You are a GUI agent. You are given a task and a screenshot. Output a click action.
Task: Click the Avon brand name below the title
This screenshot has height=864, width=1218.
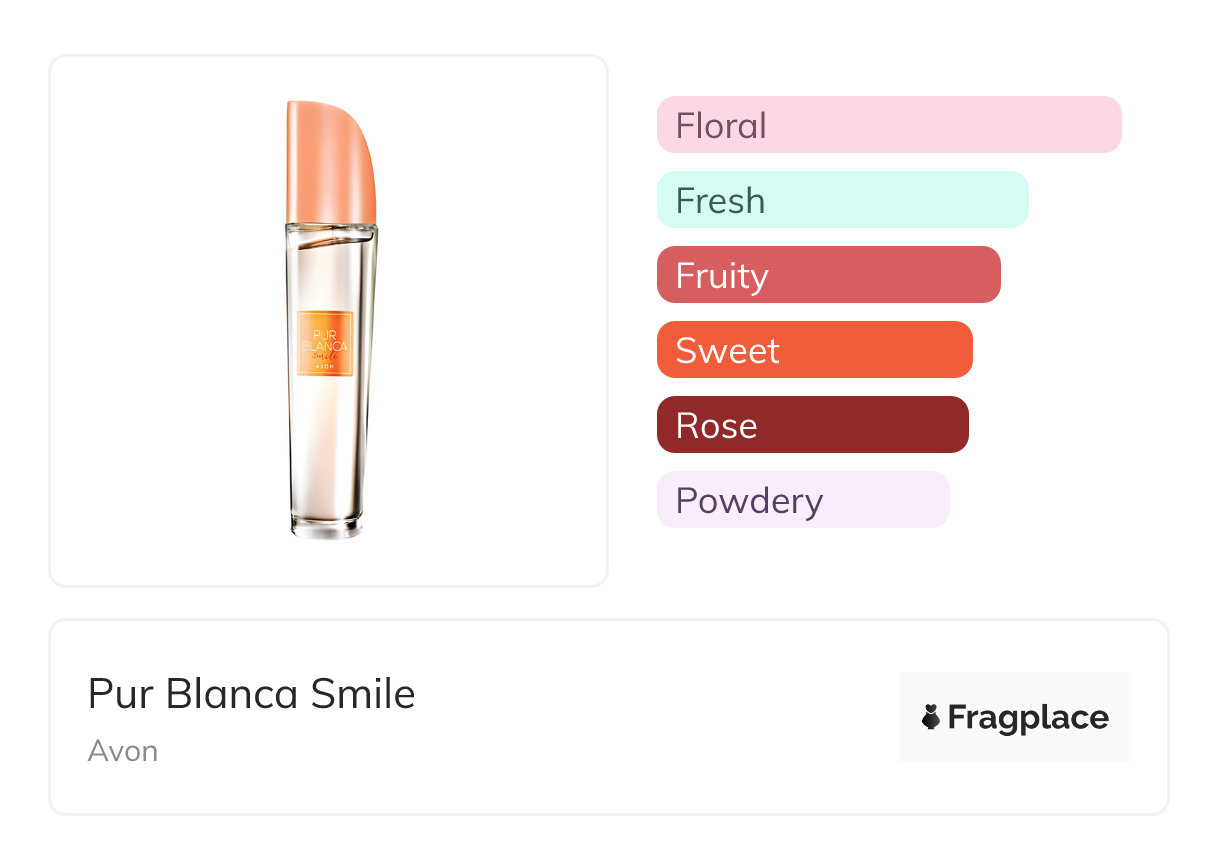point(122,751)
